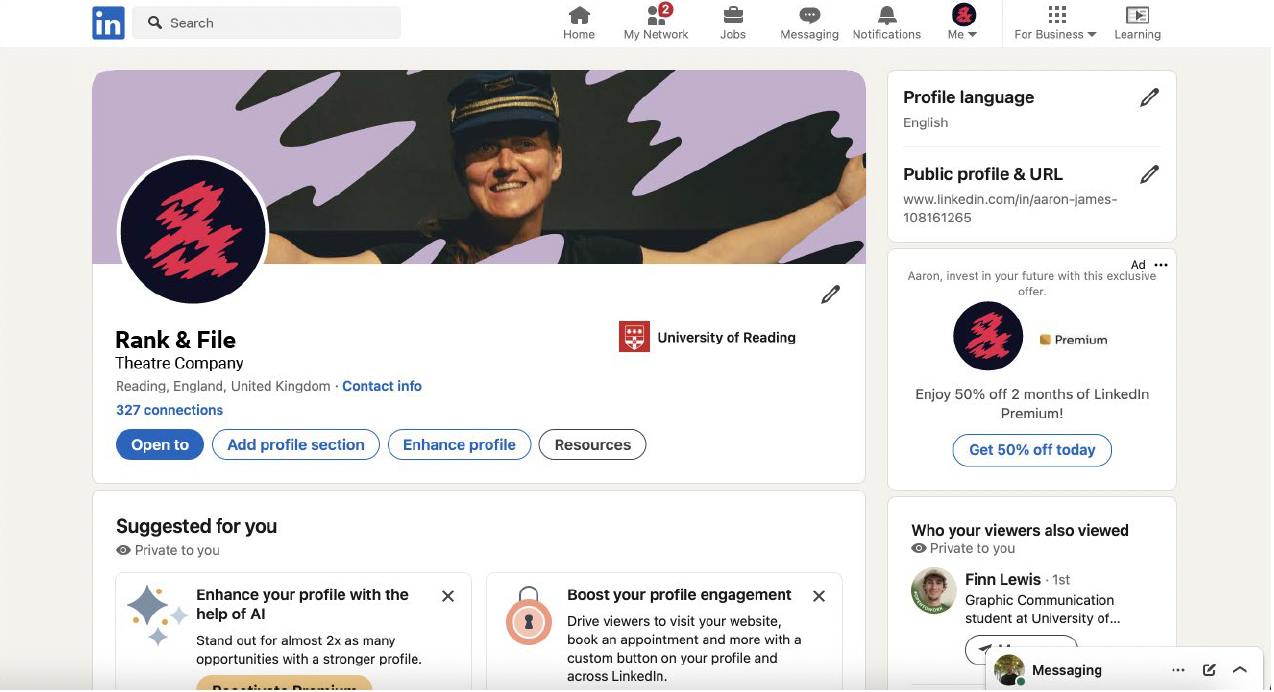Viewport: 1274px width, 692px height.
Task: View the Notifications bell
Action: (886, 23)
